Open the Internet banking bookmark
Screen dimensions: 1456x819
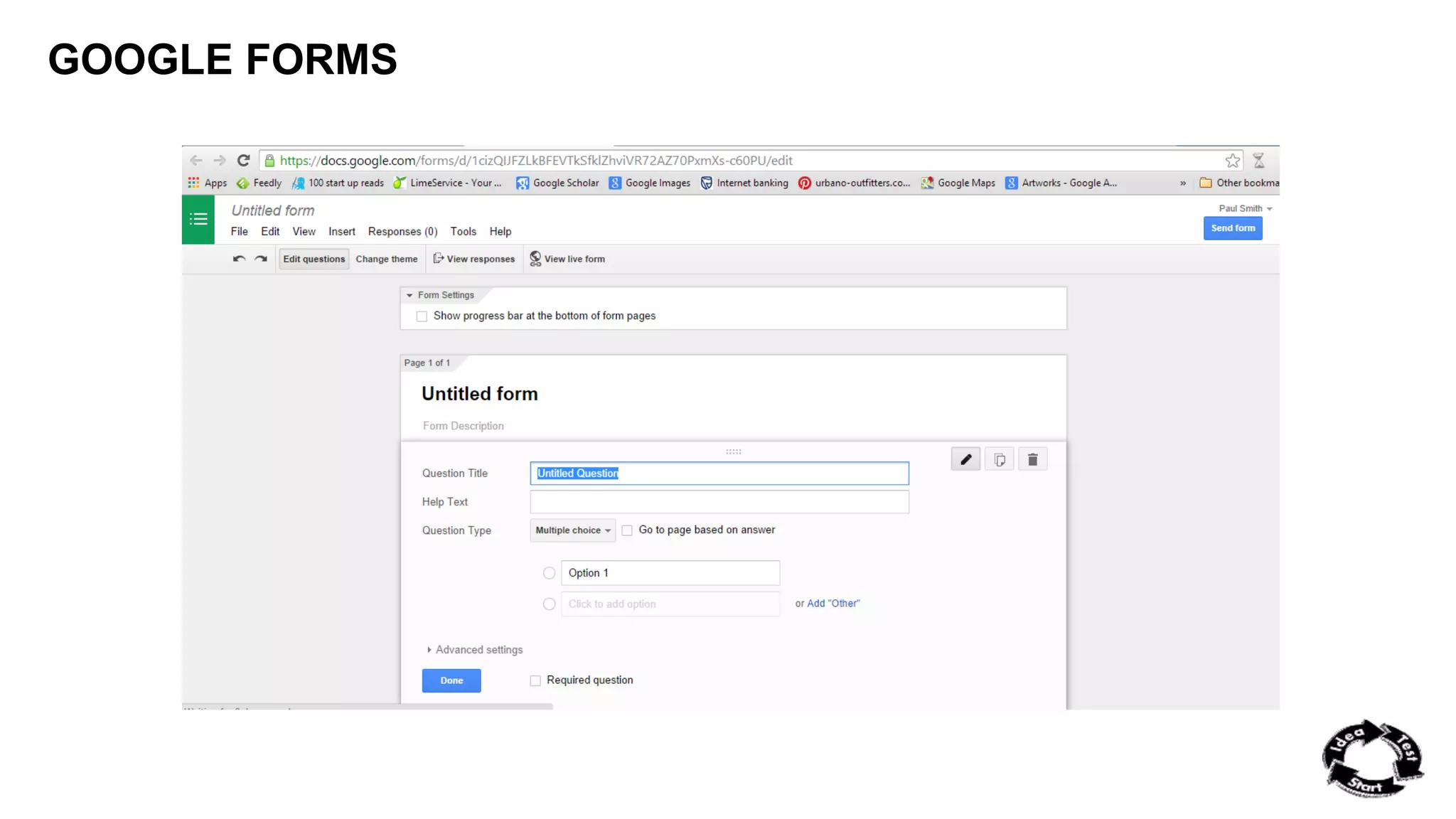pyautogui.click(x=744, y=183)
